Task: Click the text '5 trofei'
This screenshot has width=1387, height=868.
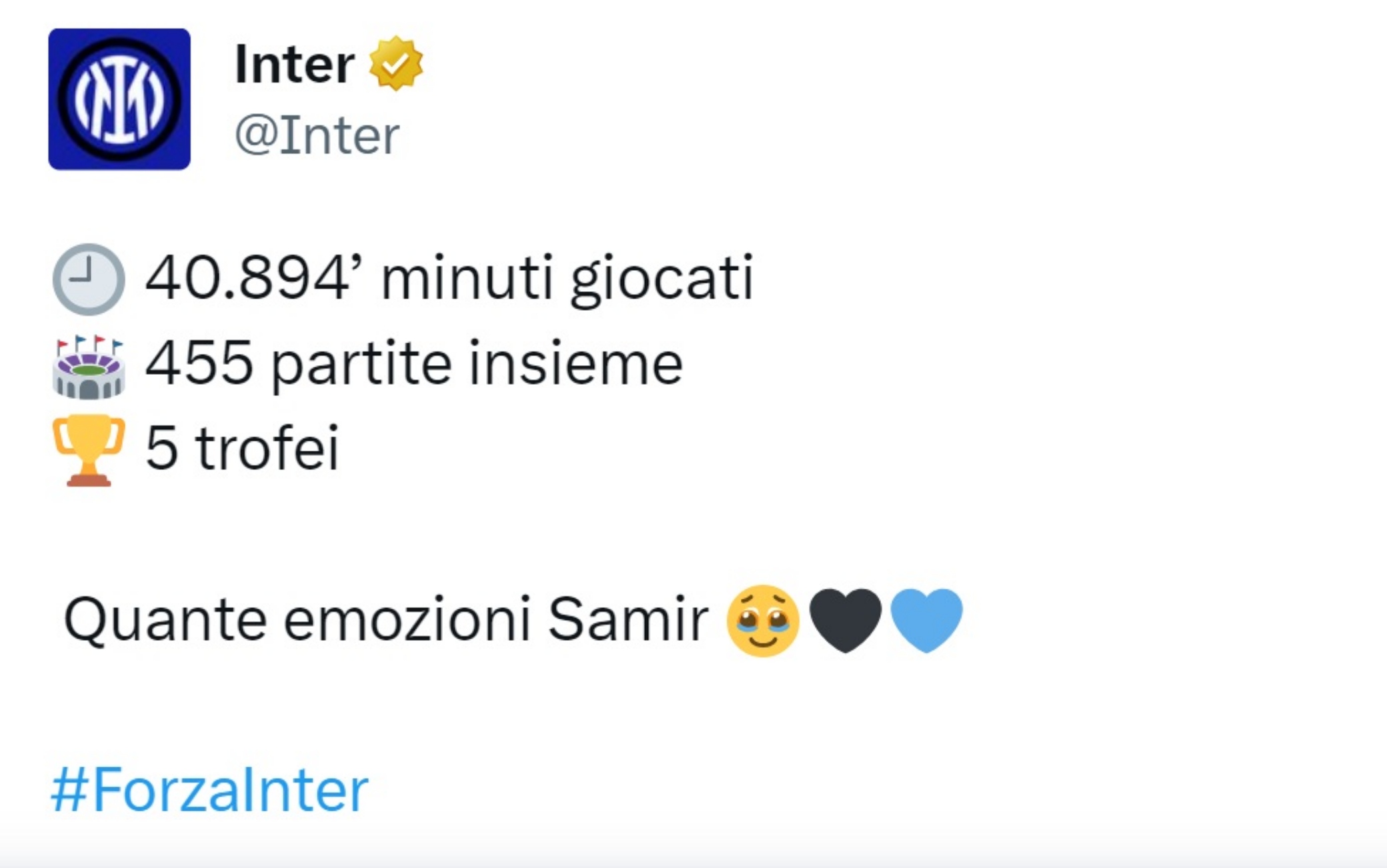Action: [x=242, y=447]
